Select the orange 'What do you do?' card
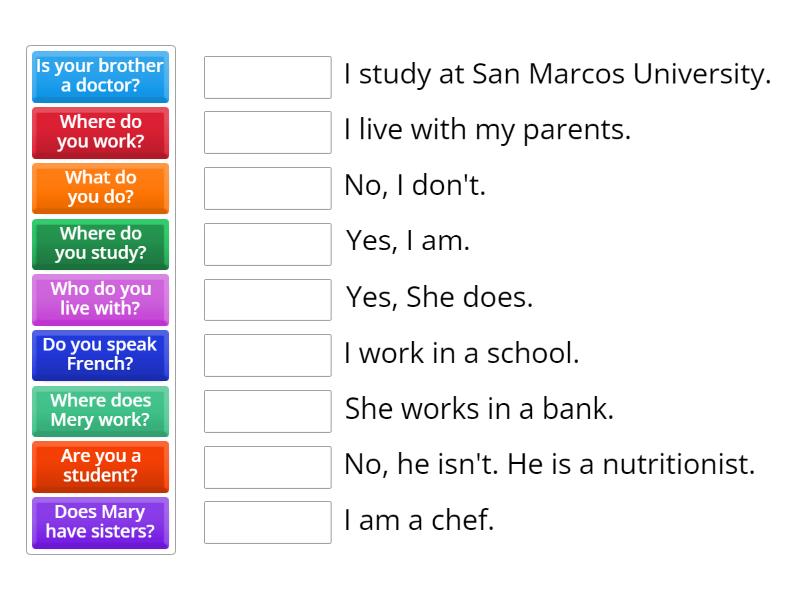800x600 pixels. click(x=100, y=188)
